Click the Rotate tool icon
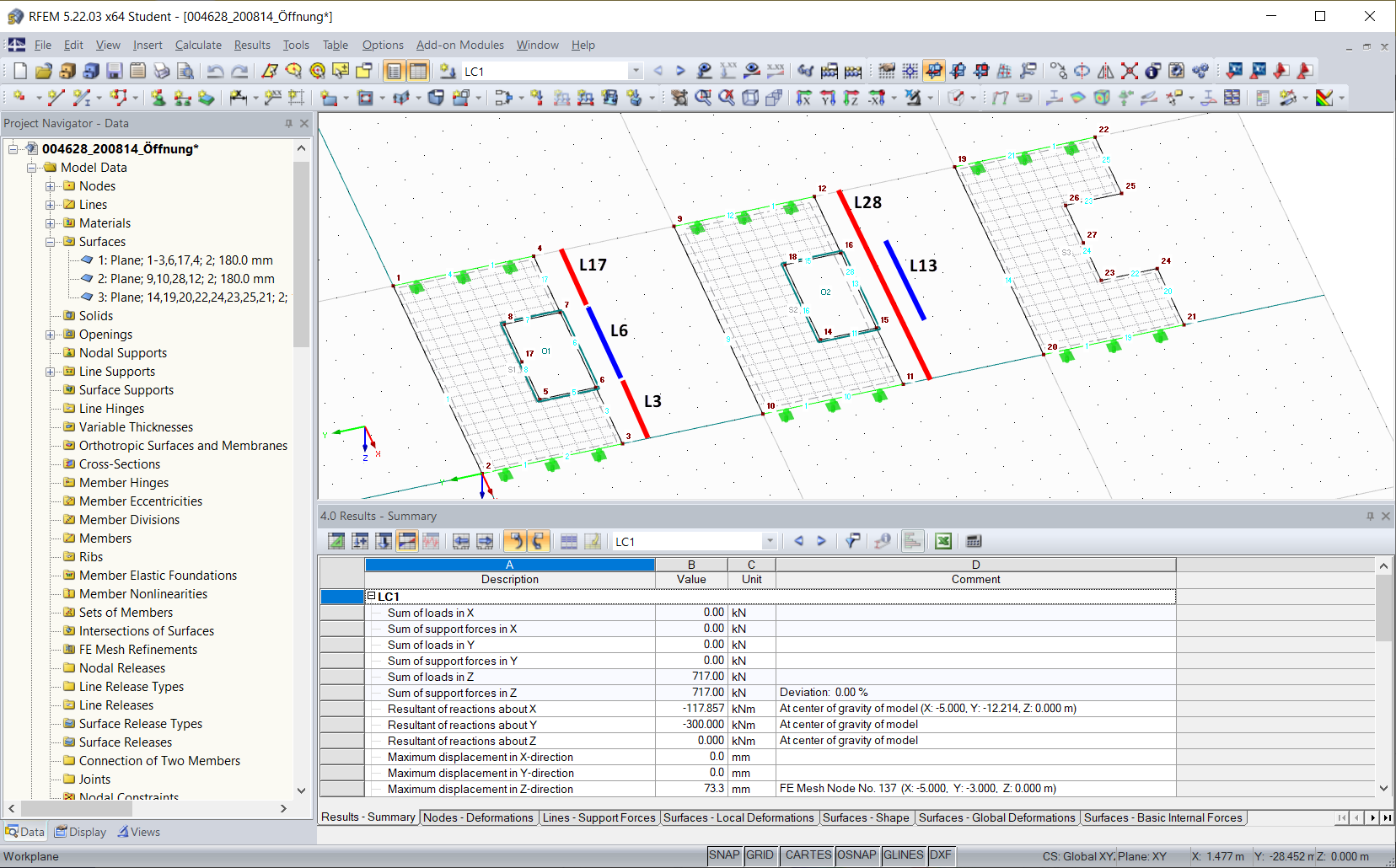Viewport: 1396px width, 868px height. click(1082, 71)
